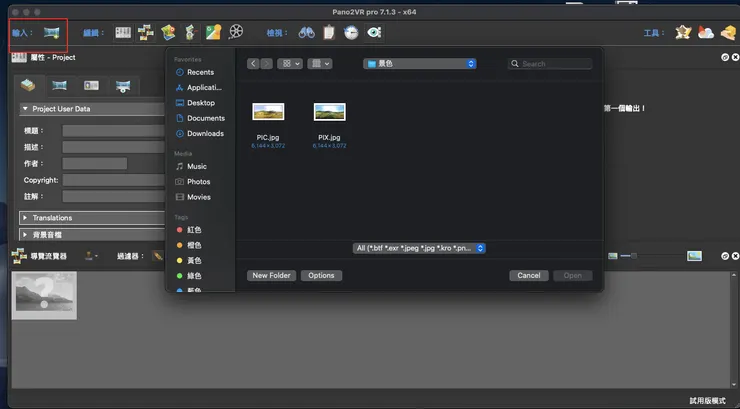Open the icon view mode dropdown in the file dialog
The height and width of the screenshot is (409, 740).
(x=290, y=64)
